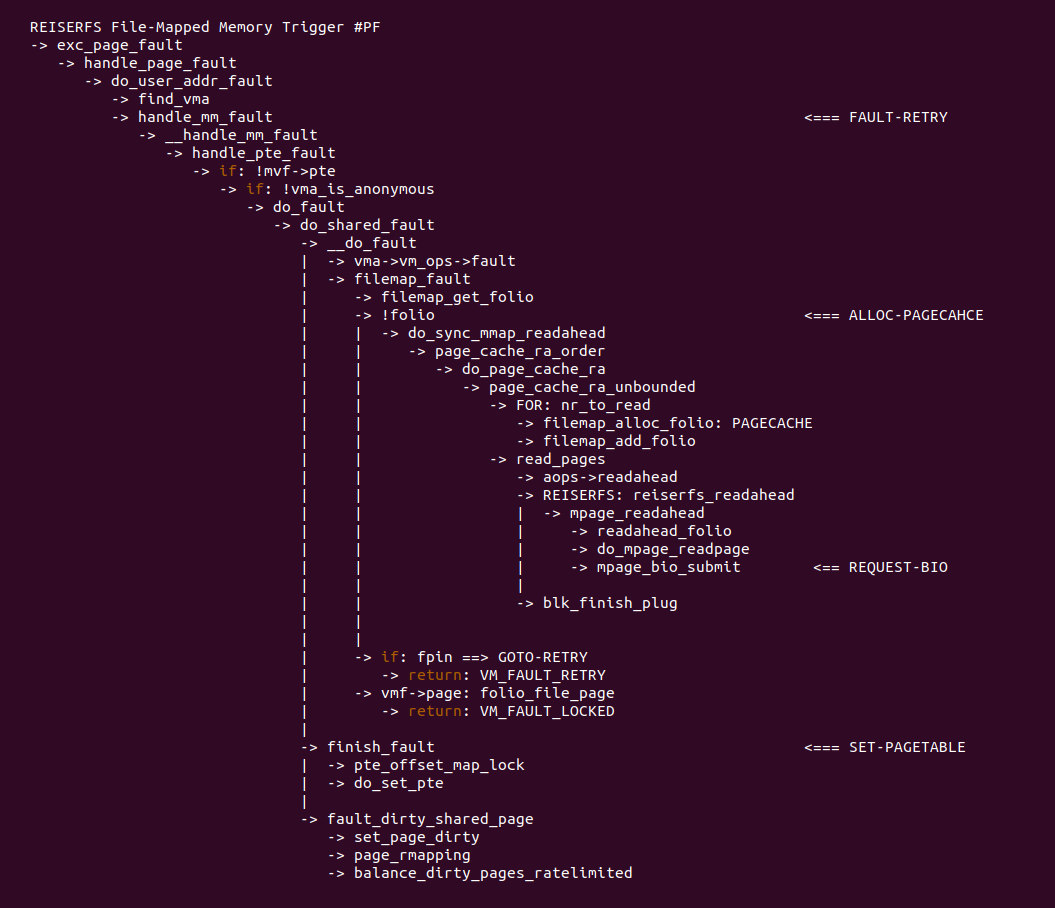Viewport: 1055px width, 908px height.
Task: Click the find_vma text
Action: (173, 99)
